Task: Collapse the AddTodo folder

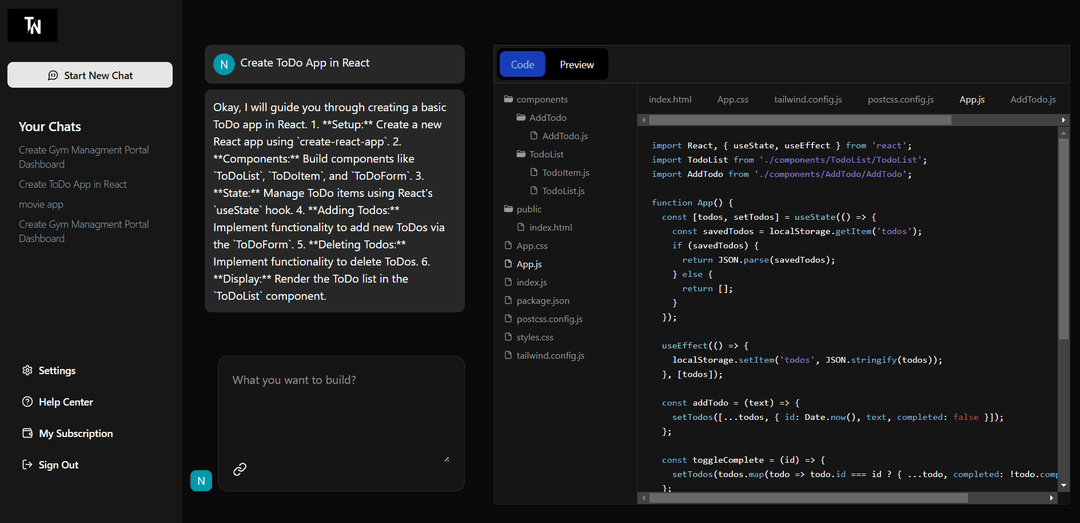Action: pyautogui.click(x=542, y=118)
